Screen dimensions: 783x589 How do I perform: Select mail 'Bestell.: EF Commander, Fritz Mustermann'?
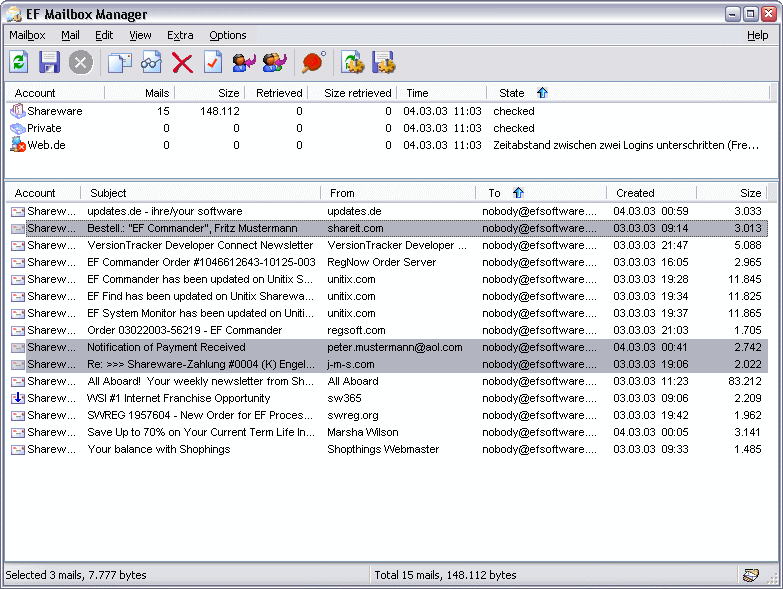pyautogui.click(x=387, y=229)
